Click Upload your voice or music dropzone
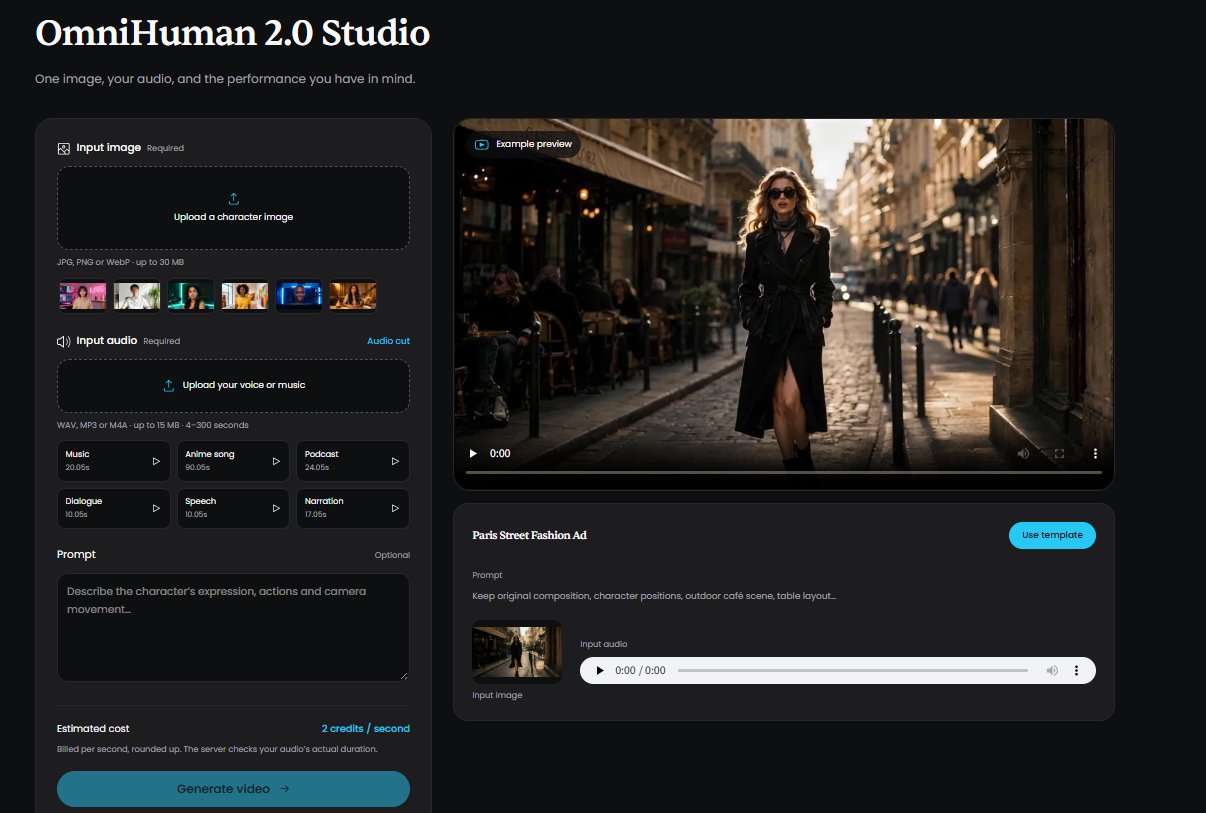Screen dimensions: 1206x813 click(x=233, y=386)
